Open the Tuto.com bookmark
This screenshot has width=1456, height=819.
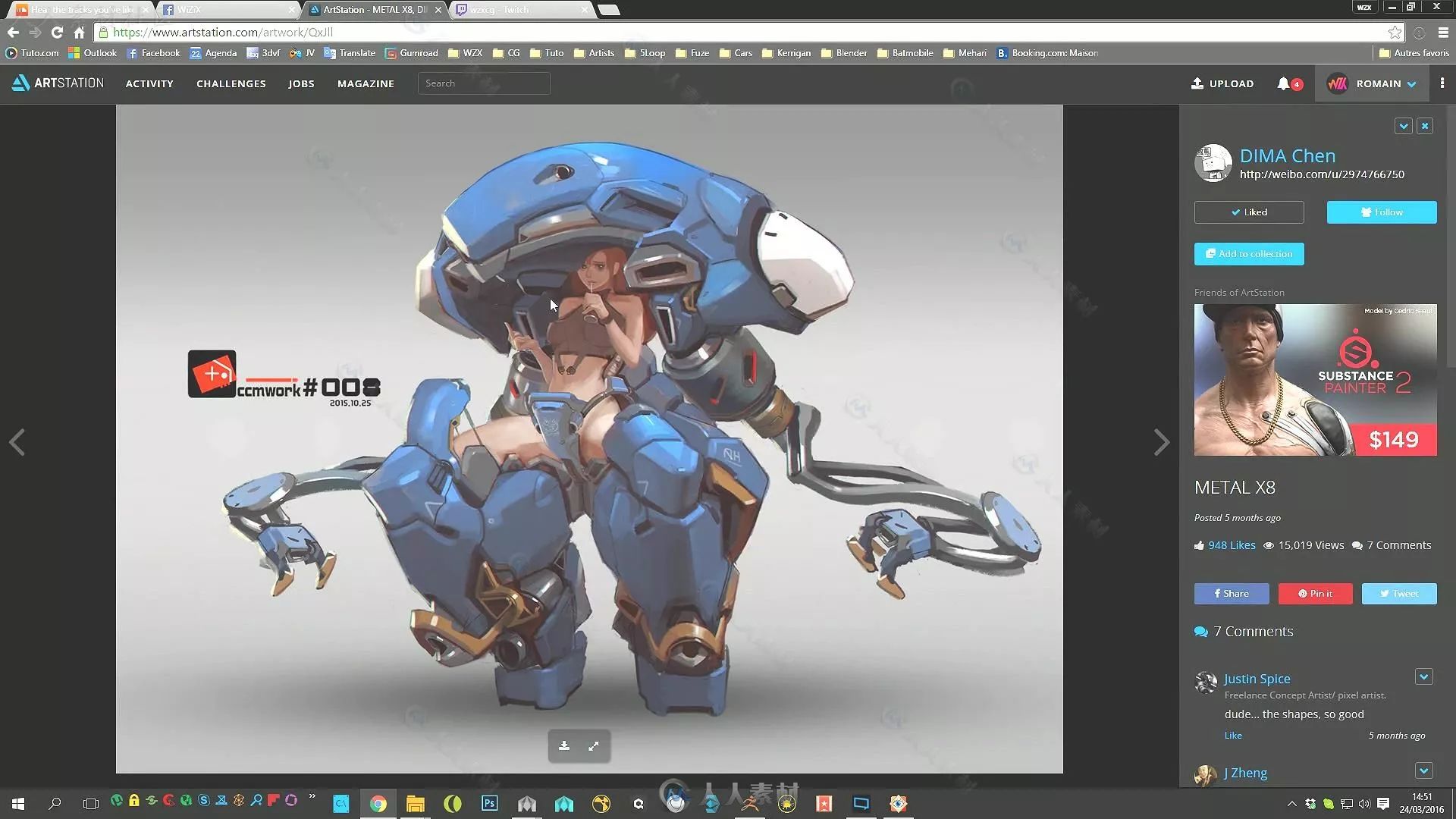point(32,53)
